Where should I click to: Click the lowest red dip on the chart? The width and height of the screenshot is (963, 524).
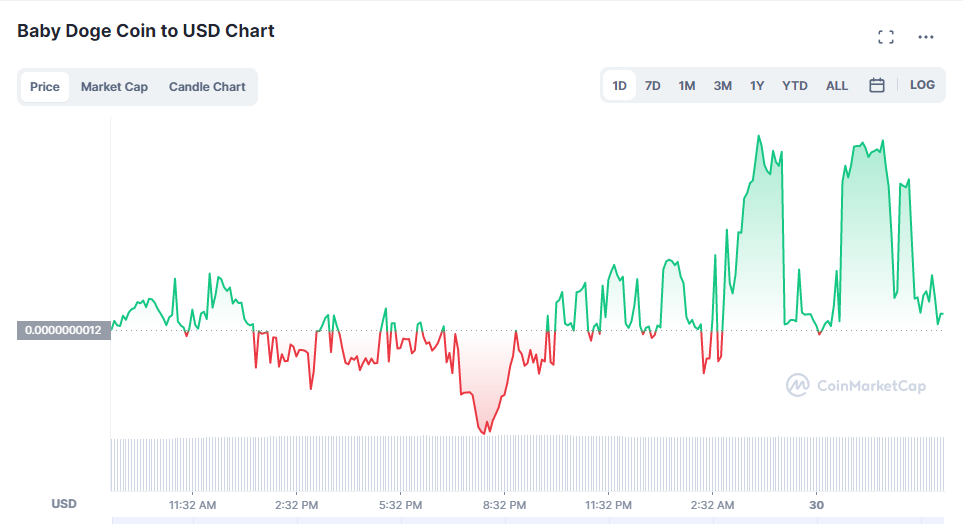[485, 432]
